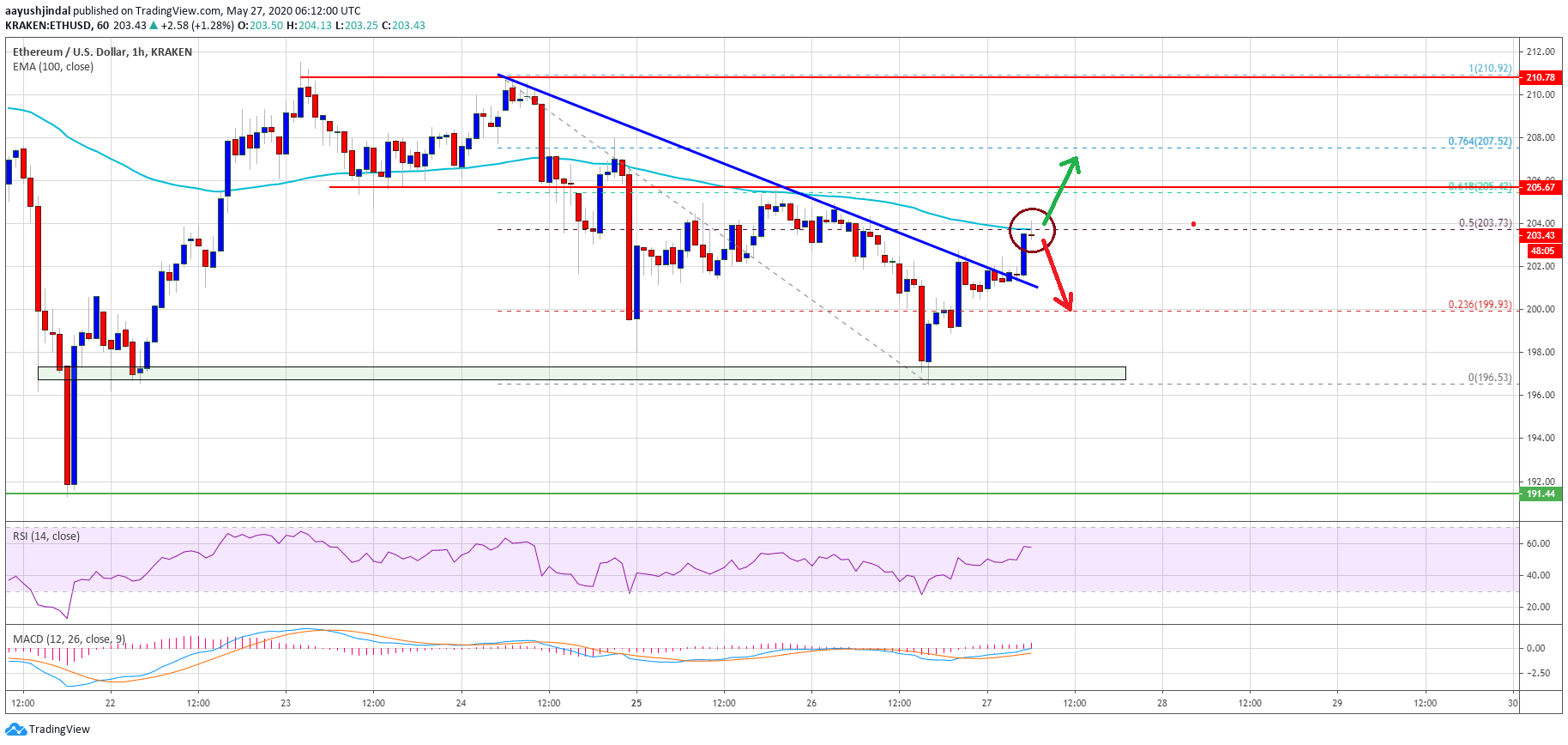Click the date label 22 on time axis
This screenshot has width=1568, height=745.
tap(111, 703)
